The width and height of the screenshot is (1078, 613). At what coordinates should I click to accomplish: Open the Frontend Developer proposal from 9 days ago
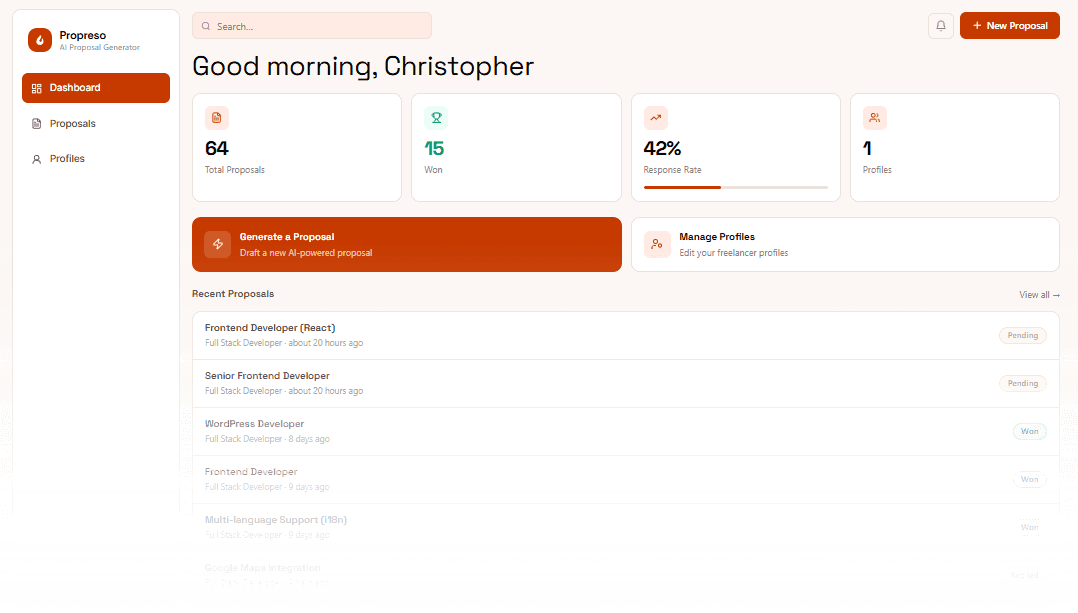[251, 471]
